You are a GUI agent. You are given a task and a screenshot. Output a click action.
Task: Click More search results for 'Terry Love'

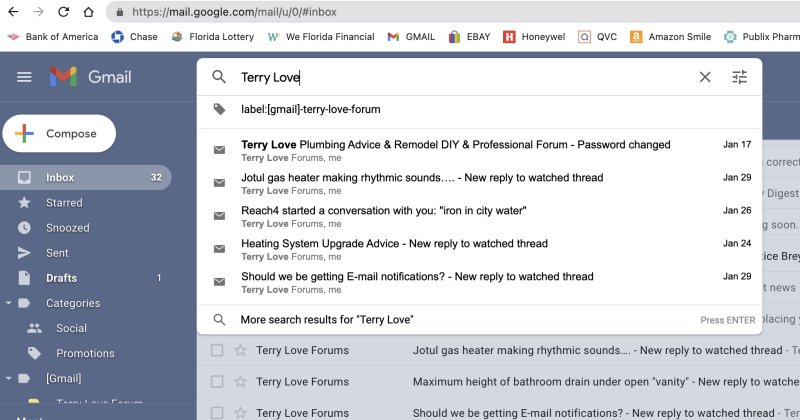[480, 320]
